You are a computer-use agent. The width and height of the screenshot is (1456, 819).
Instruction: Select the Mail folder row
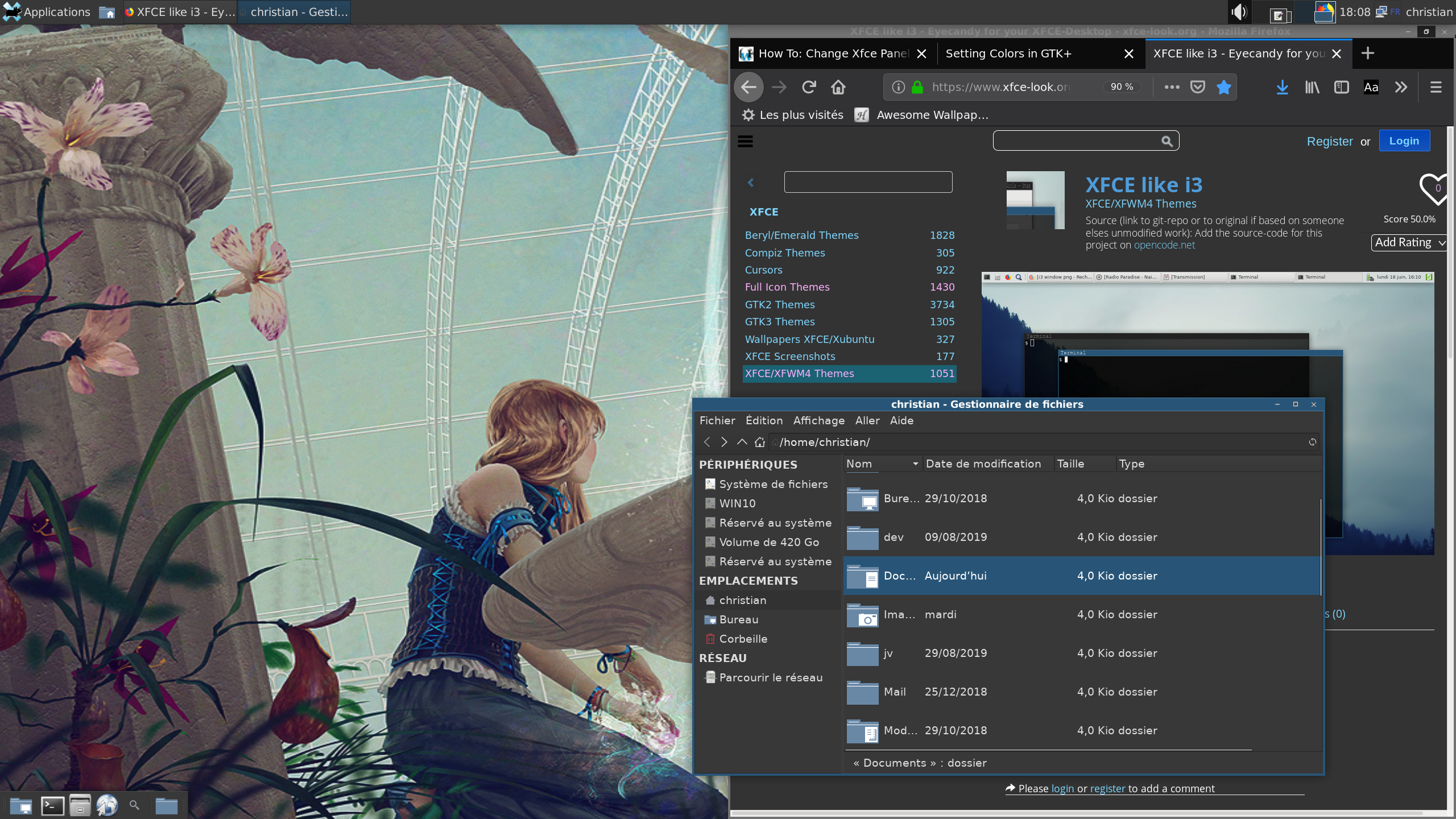pos(1082,692)
